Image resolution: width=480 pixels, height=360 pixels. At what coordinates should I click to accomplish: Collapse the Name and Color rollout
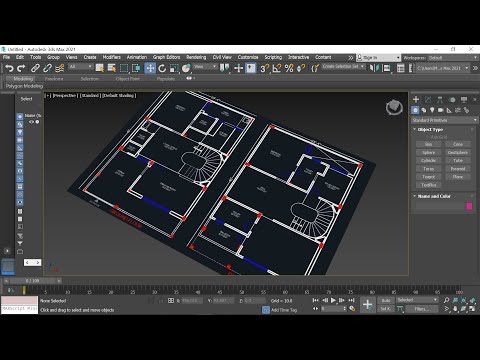(x=434, y=196)
